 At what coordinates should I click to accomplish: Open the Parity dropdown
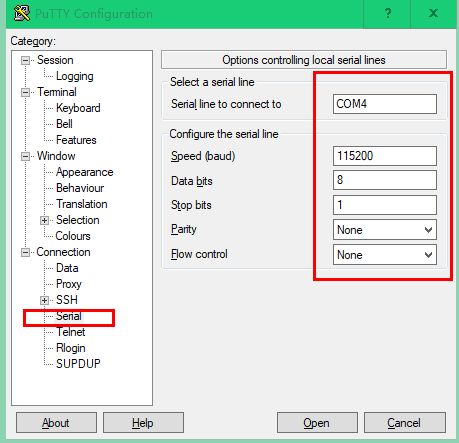pos(385,230)
